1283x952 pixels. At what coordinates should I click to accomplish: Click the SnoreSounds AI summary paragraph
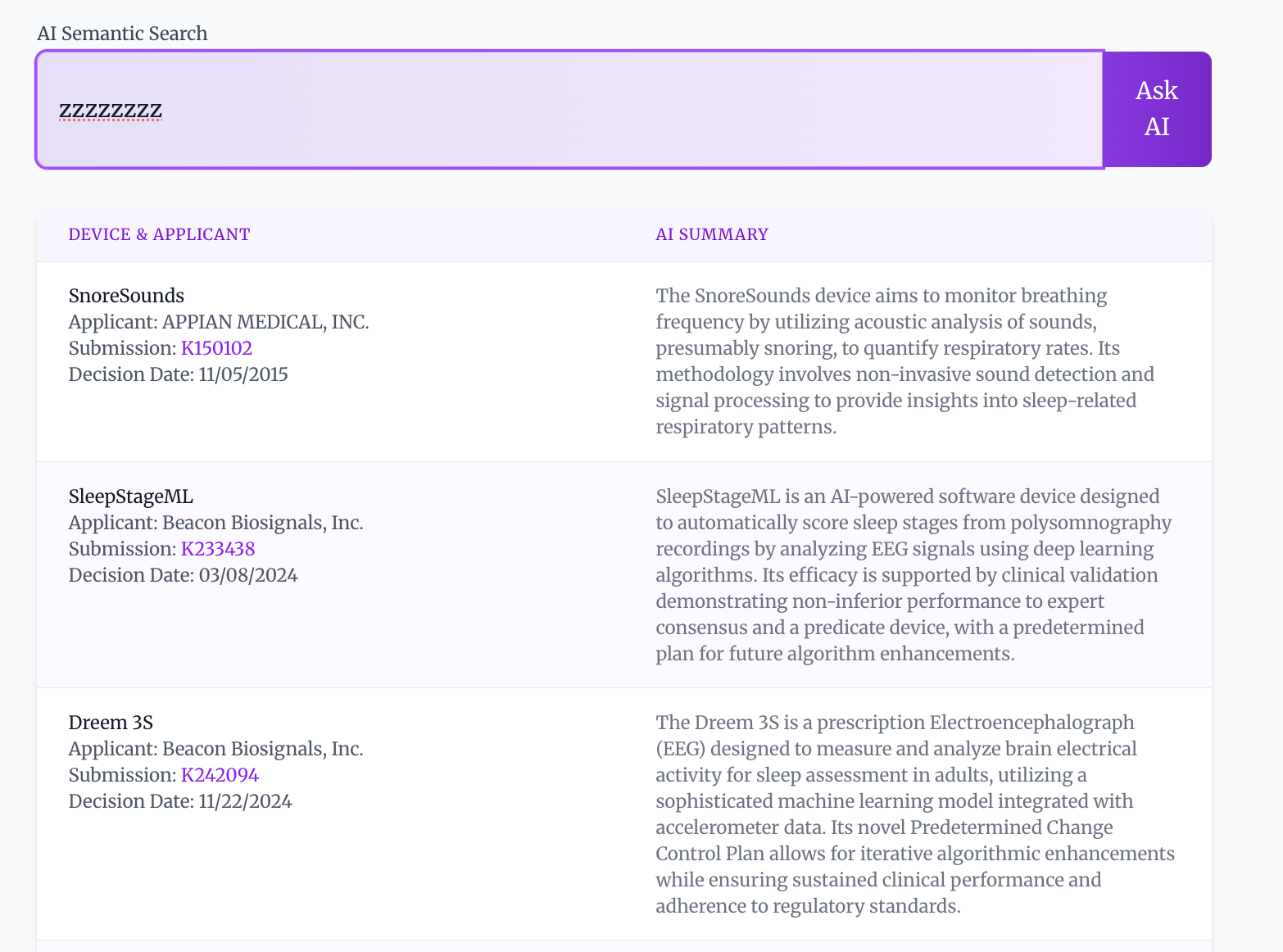[904, 361]
